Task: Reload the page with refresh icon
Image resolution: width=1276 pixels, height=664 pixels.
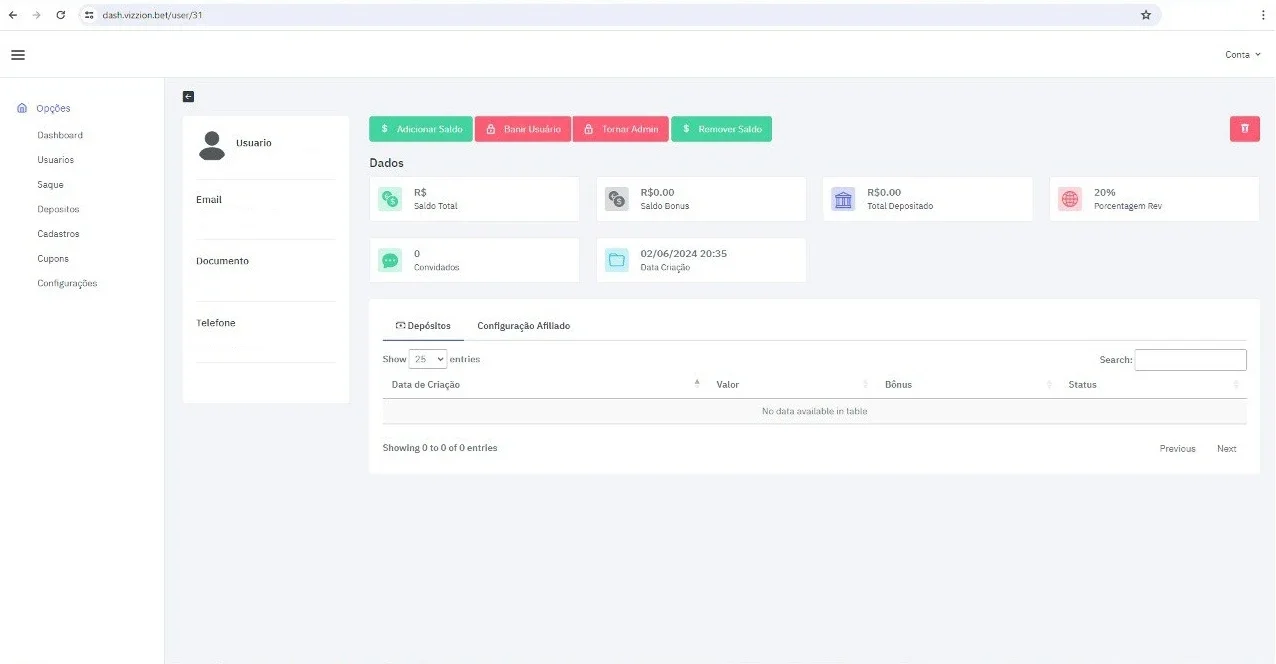Action: click(61, 15)
